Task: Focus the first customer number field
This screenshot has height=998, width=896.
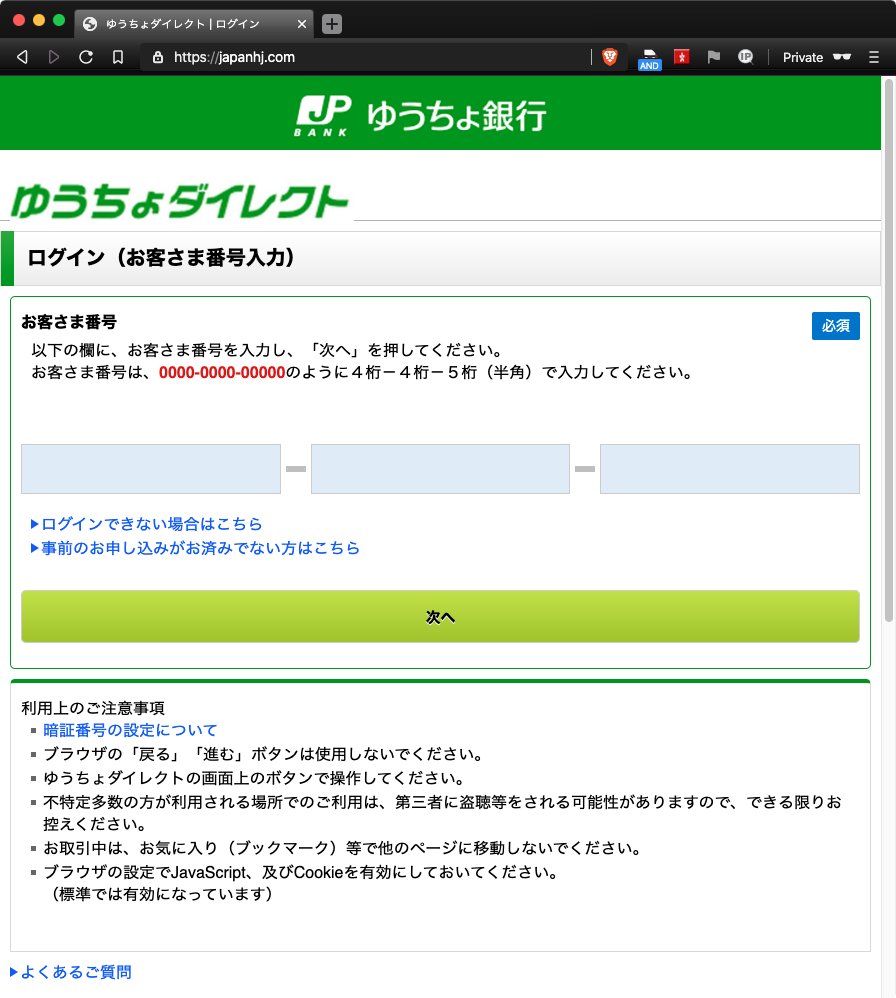Action: [151, 469]
